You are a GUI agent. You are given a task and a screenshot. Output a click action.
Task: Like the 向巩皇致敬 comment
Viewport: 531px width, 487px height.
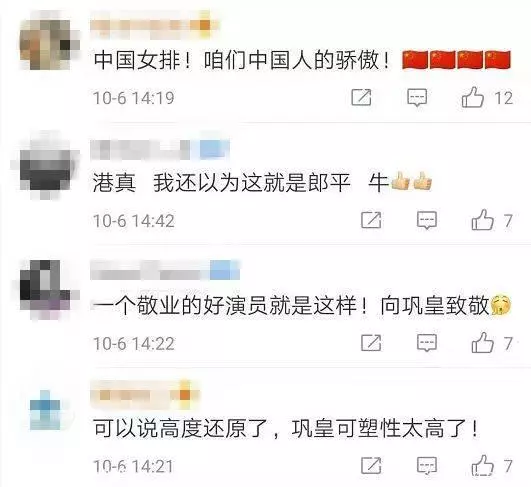coord(482,343)
